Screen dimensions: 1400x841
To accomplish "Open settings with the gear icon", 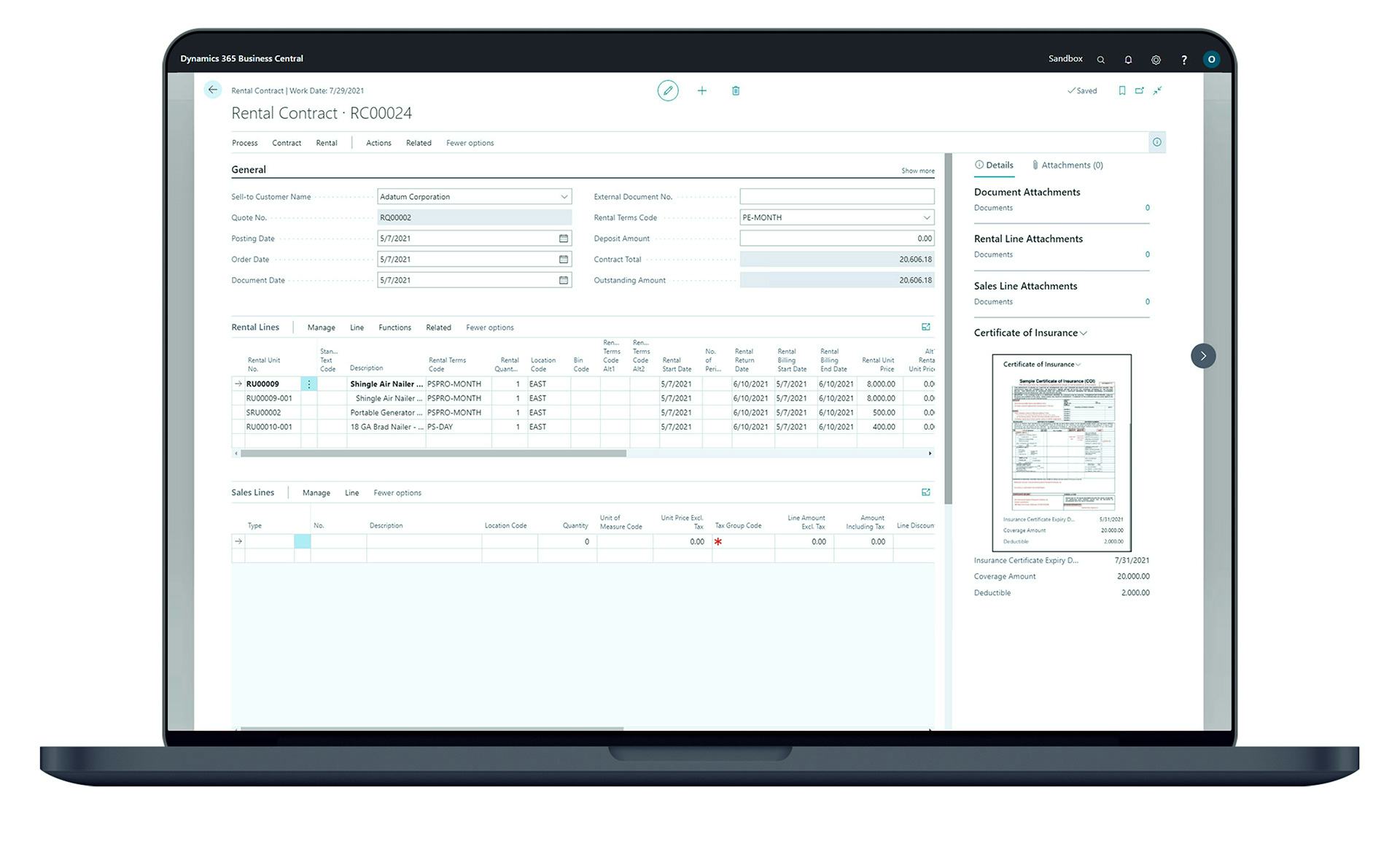I will click(x=1156, y=59).
